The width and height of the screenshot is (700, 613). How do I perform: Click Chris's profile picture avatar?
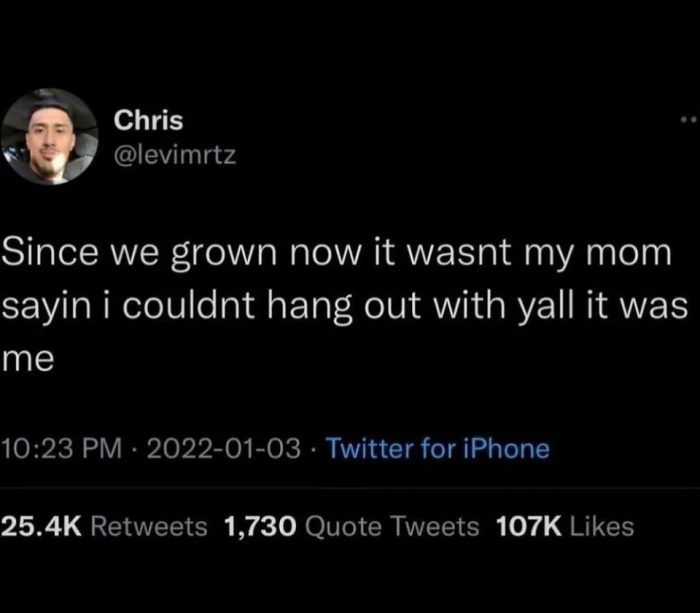pyautogui.click(x=49, y=137)
